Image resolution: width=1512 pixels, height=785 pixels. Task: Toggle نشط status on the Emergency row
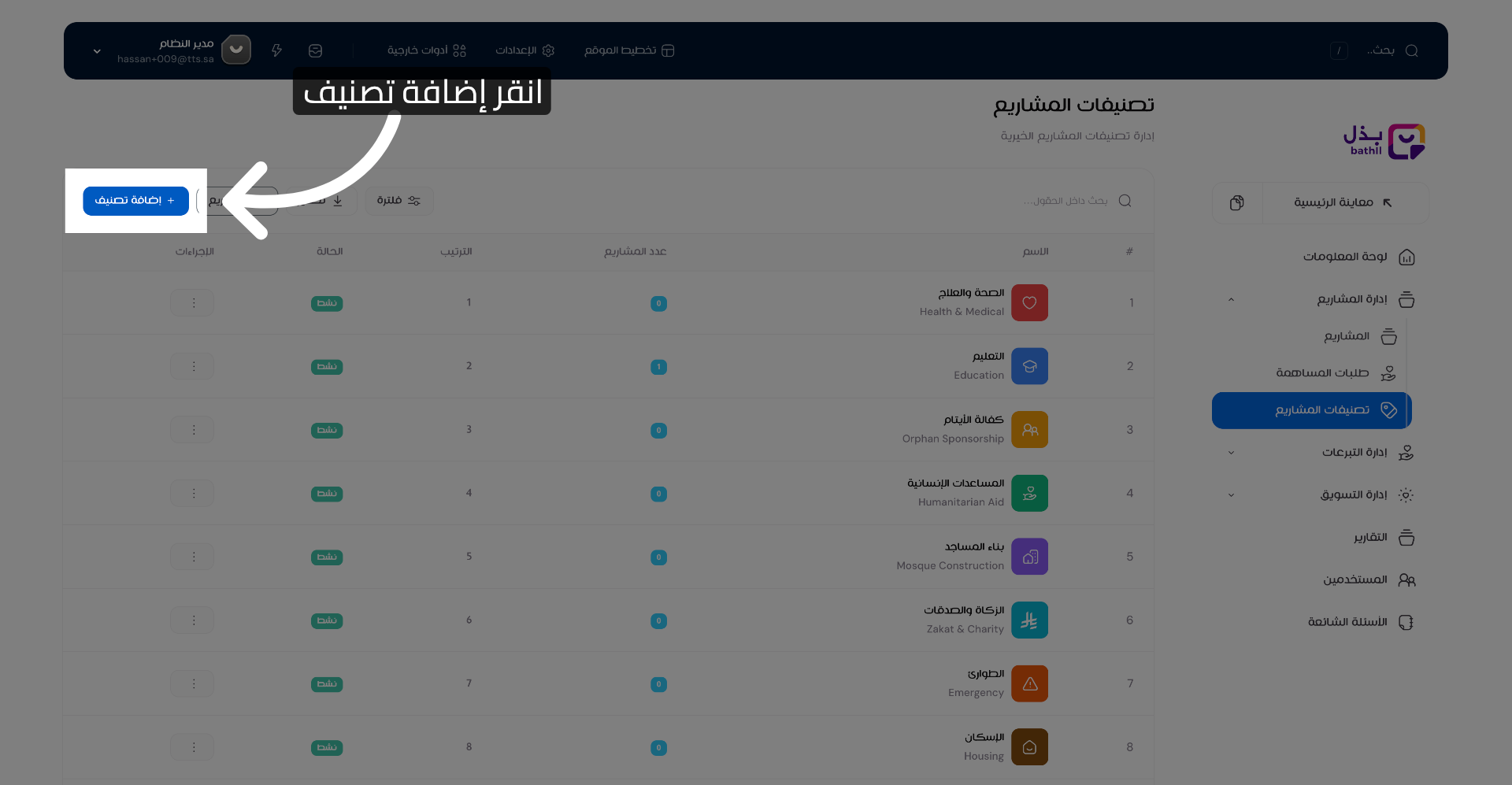click(x=327, y=684)
